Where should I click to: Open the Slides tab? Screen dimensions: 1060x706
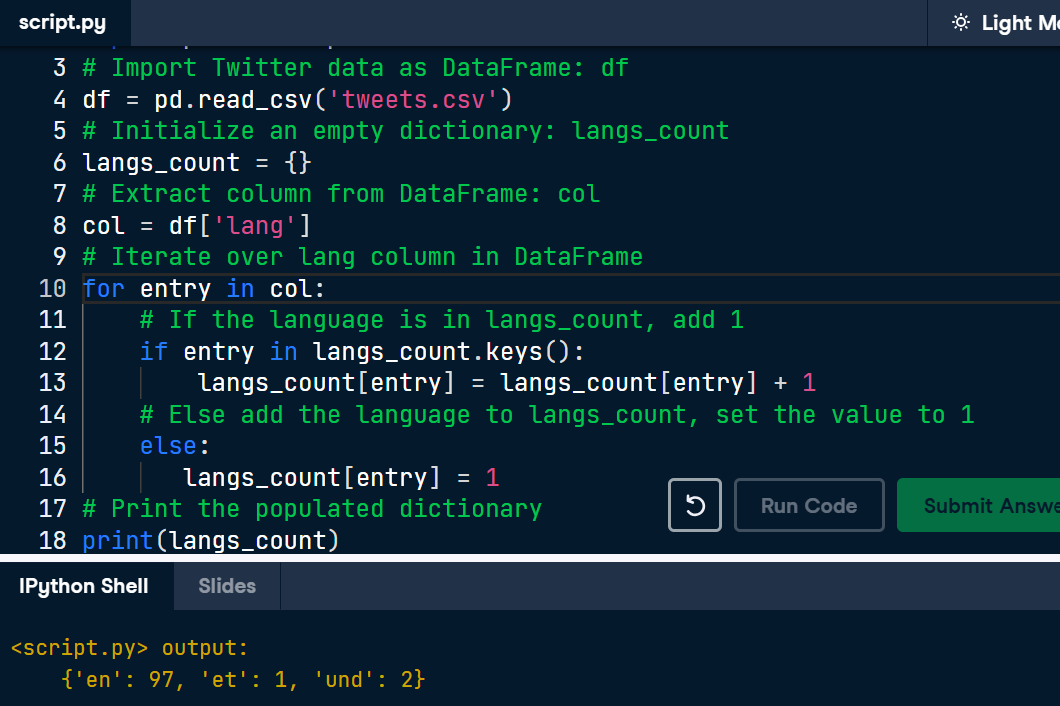point(227,586)
